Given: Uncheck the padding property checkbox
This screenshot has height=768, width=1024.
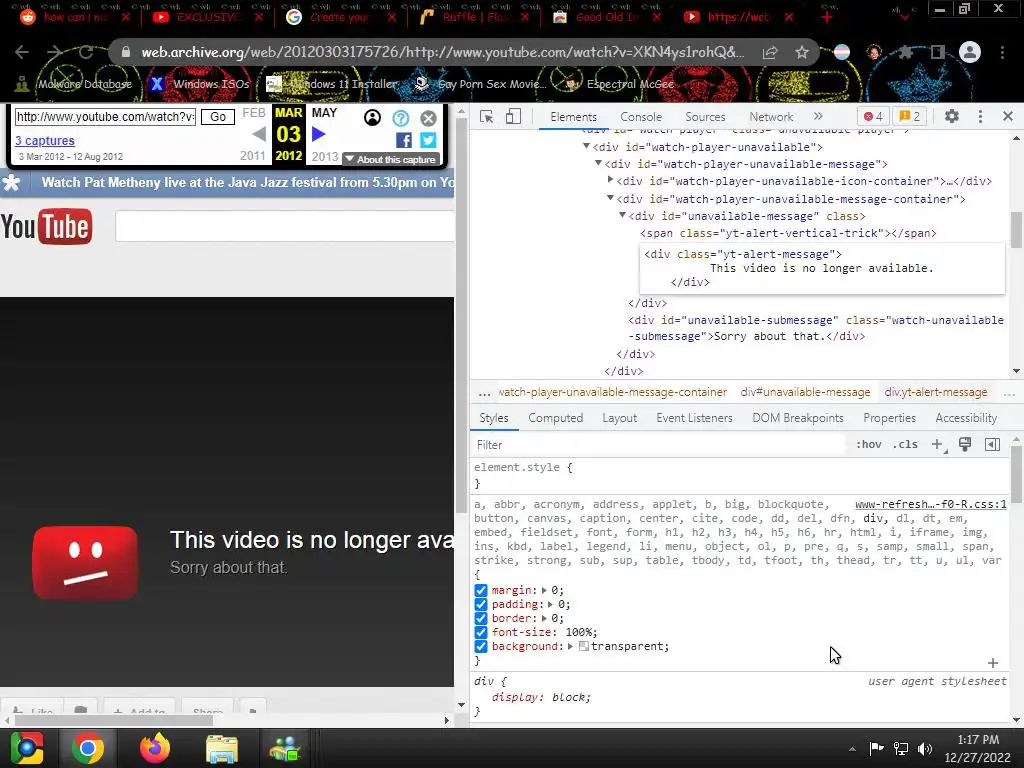Looking at the screenshot, I should [x=481, y=604].
